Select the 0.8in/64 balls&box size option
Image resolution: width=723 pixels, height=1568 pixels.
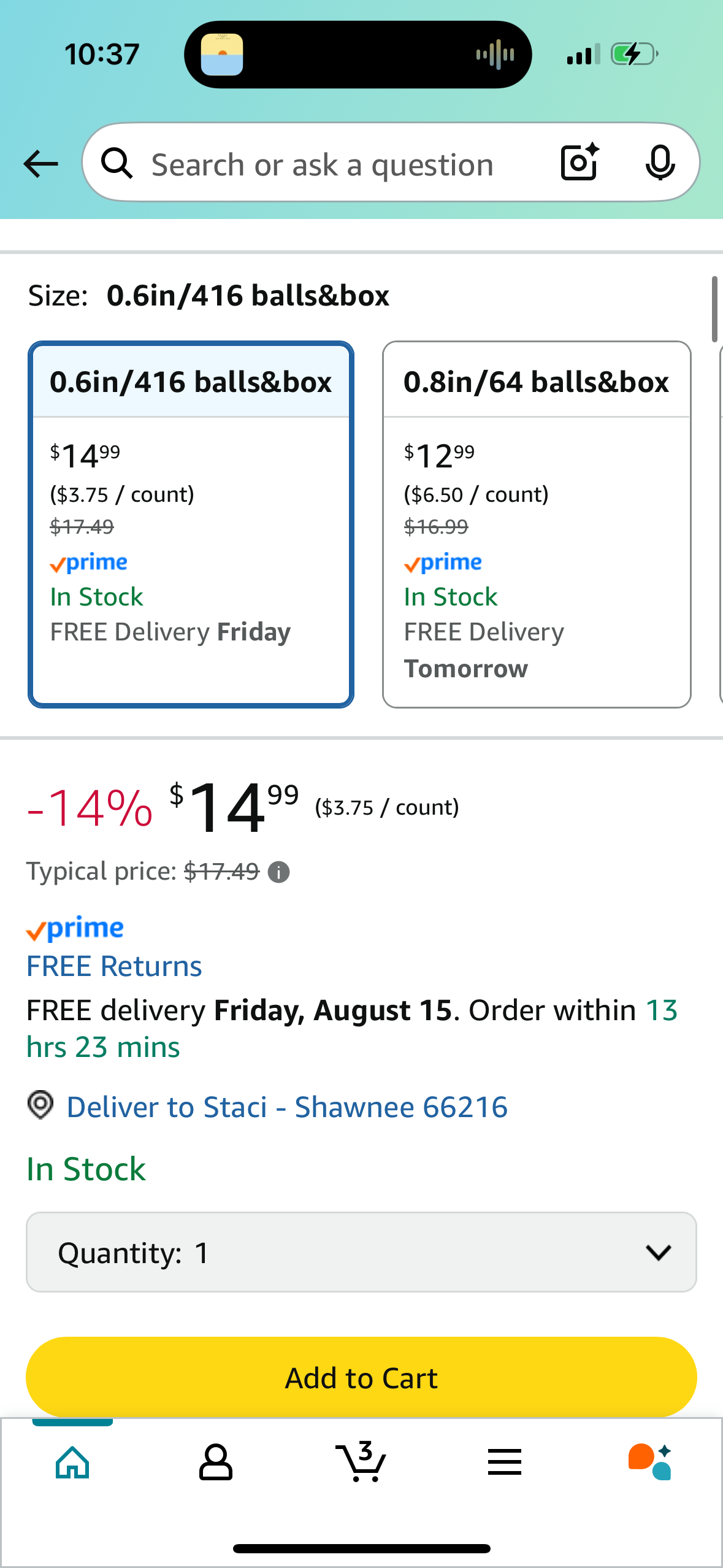pos(537,525)
